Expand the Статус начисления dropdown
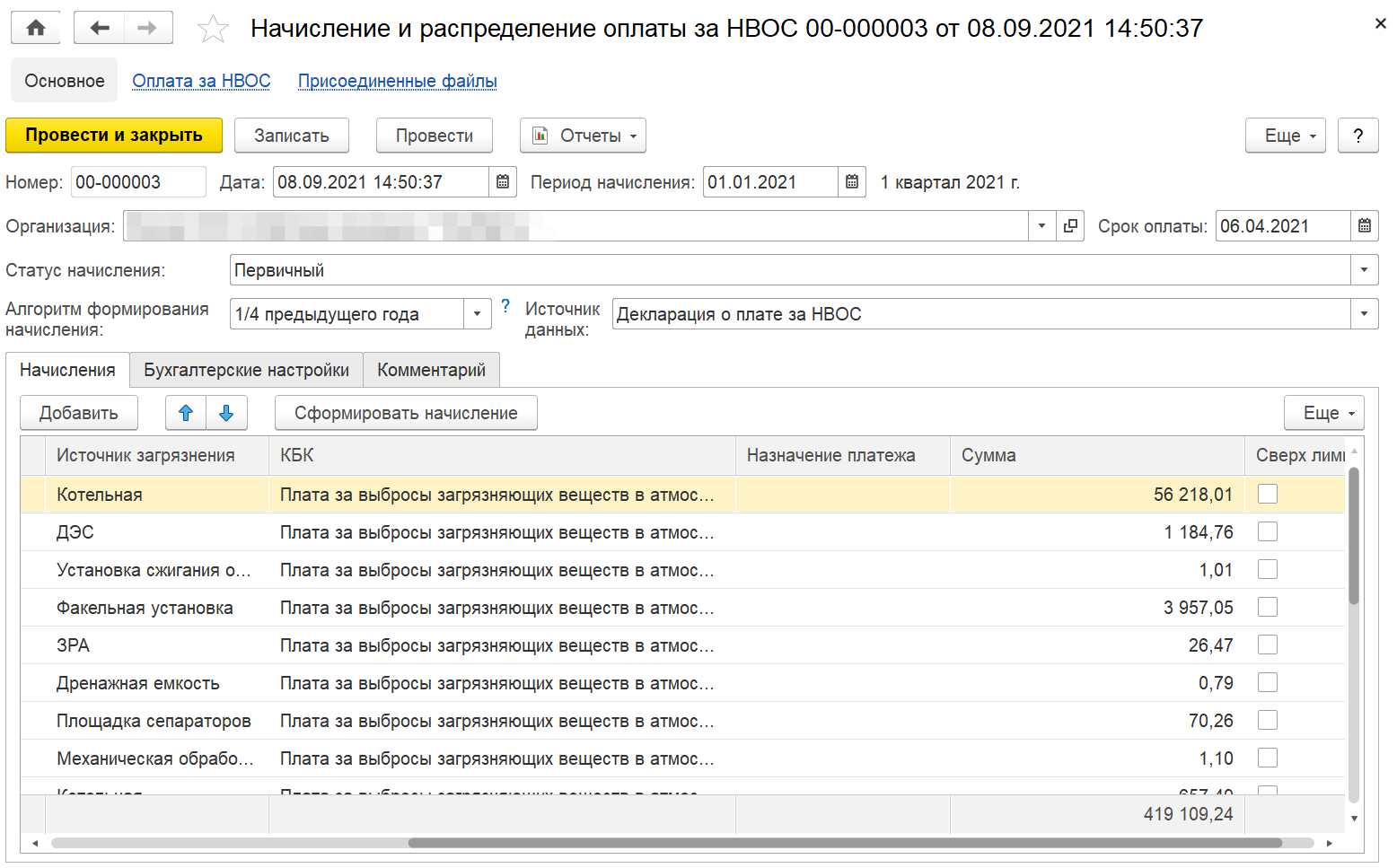Screen dimensions: 1397x868 pos(1364,270)
